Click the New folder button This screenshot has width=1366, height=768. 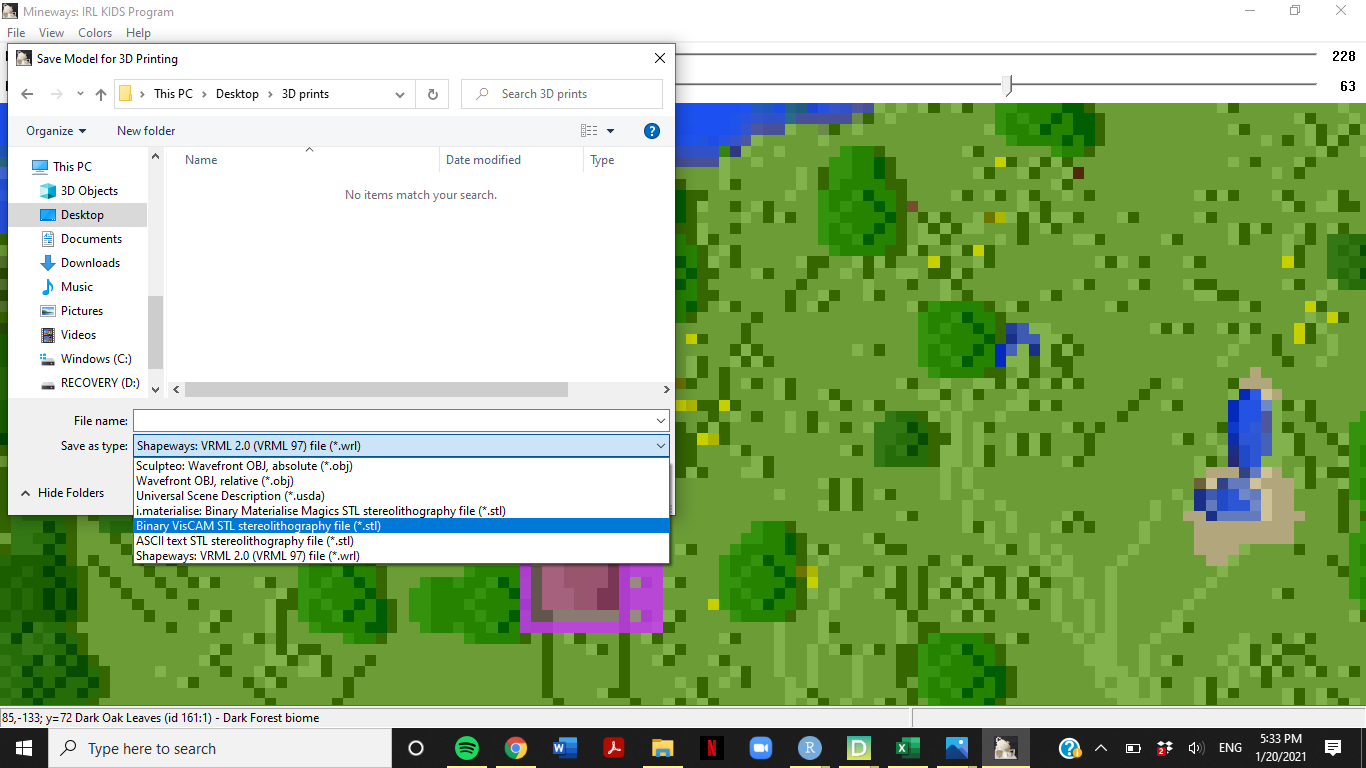(x=146, y=131)
